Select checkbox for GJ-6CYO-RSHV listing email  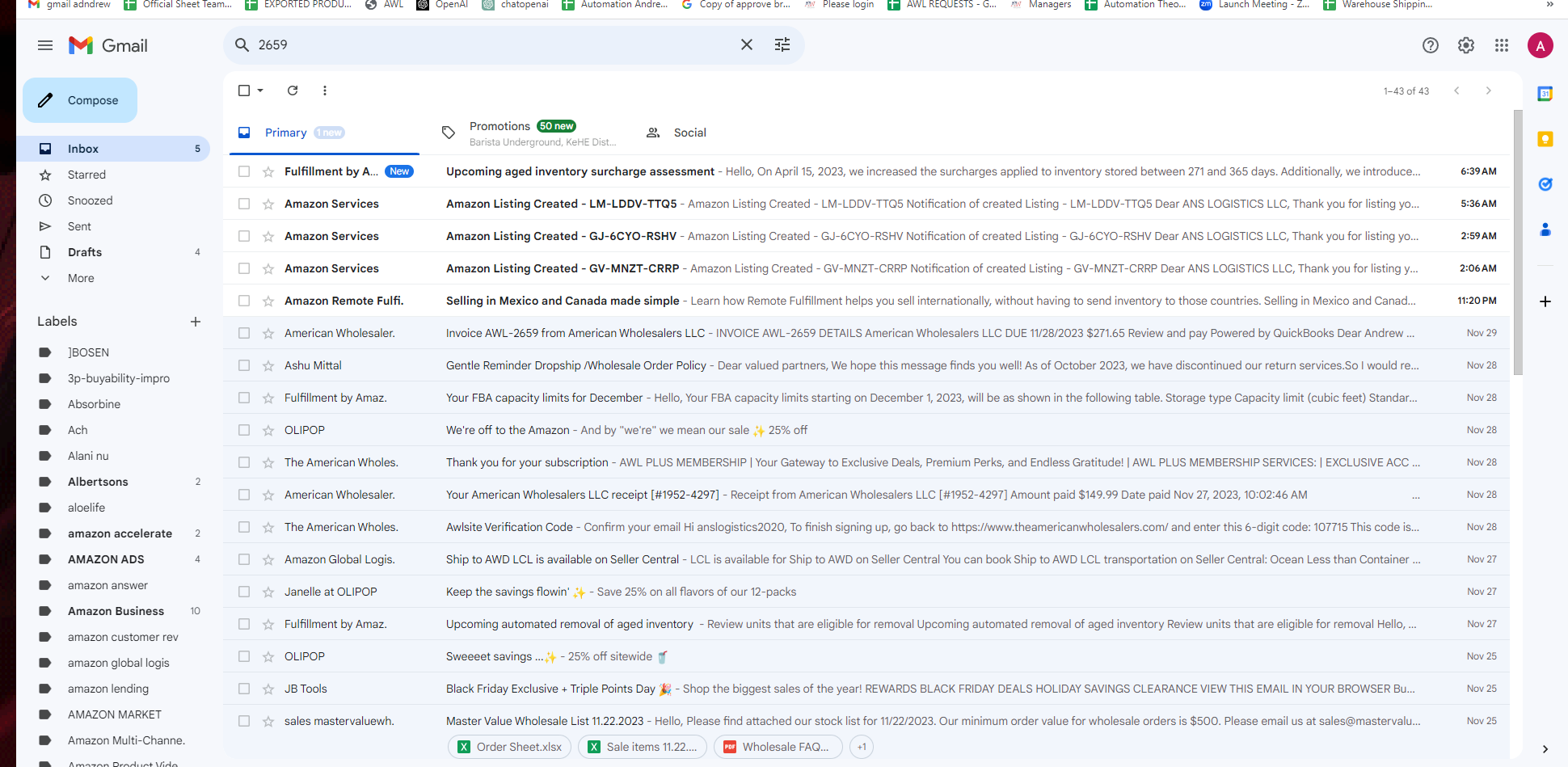[244, 236]
